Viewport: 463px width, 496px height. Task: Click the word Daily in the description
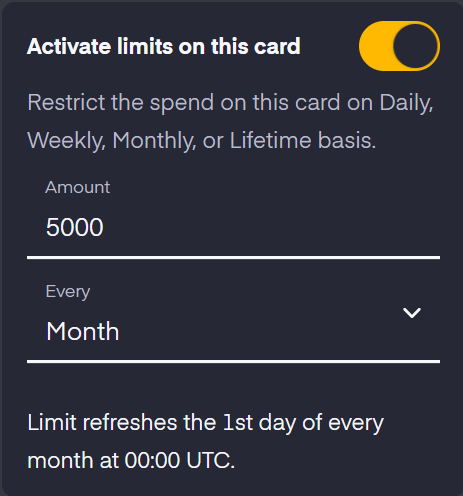406,103
